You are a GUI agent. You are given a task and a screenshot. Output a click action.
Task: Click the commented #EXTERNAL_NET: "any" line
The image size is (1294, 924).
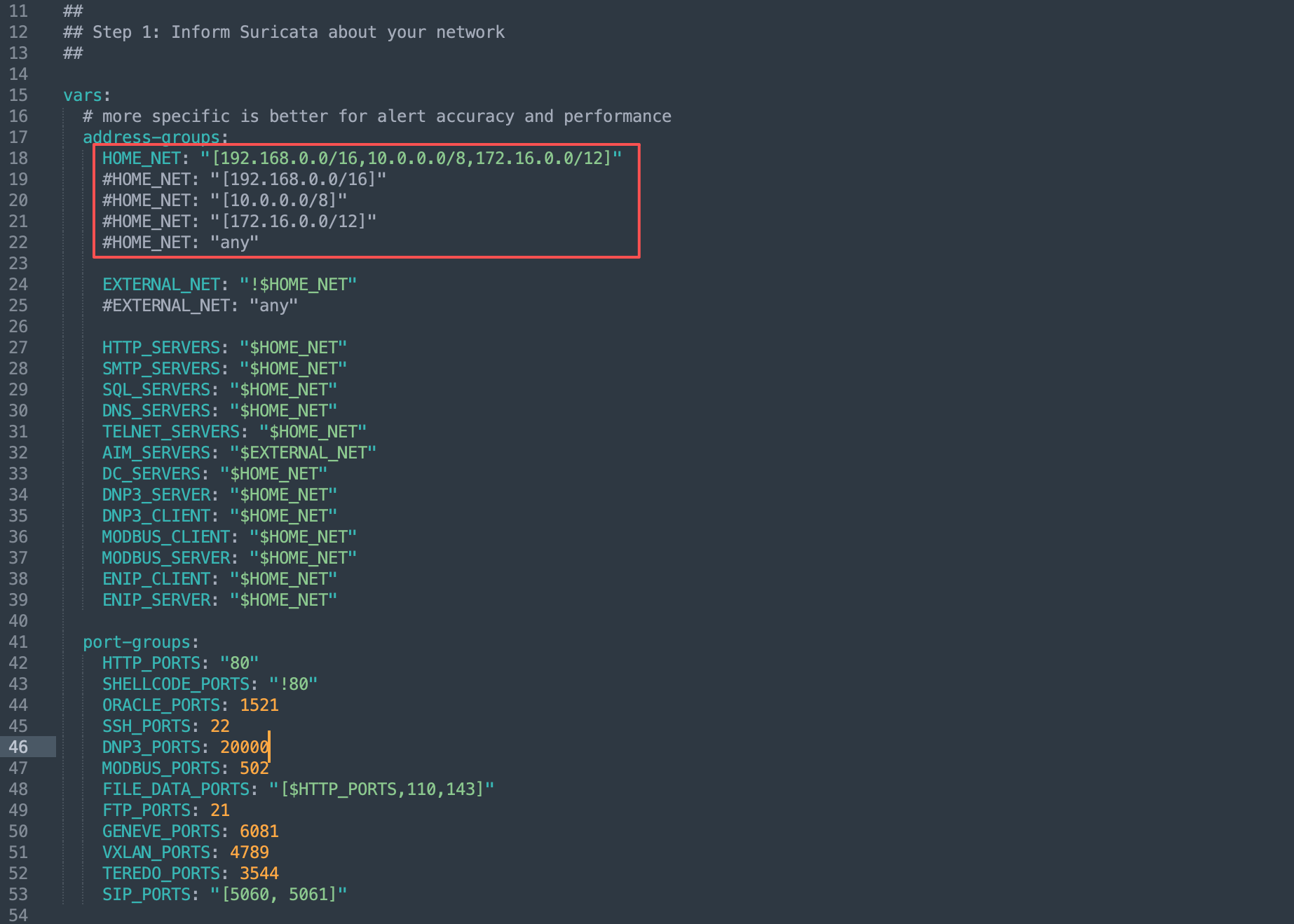click(x=200, y=306)
